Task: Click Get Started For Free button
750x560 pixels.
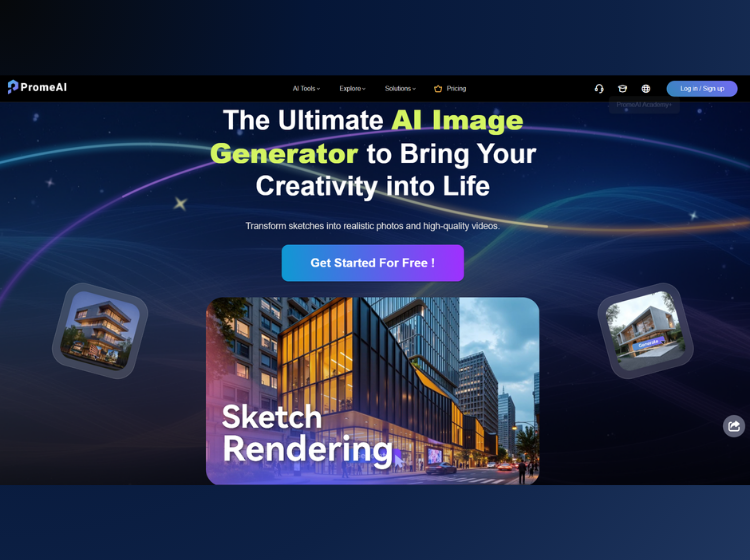Action: coord(372,263)
